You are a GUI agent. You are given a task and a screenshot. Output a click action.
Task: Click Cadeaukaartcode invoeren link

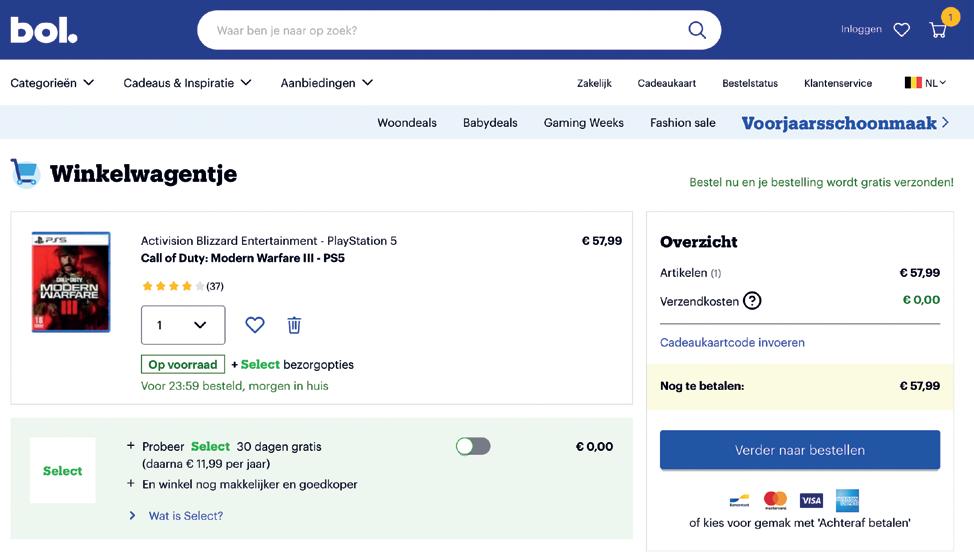pos(732,343)
